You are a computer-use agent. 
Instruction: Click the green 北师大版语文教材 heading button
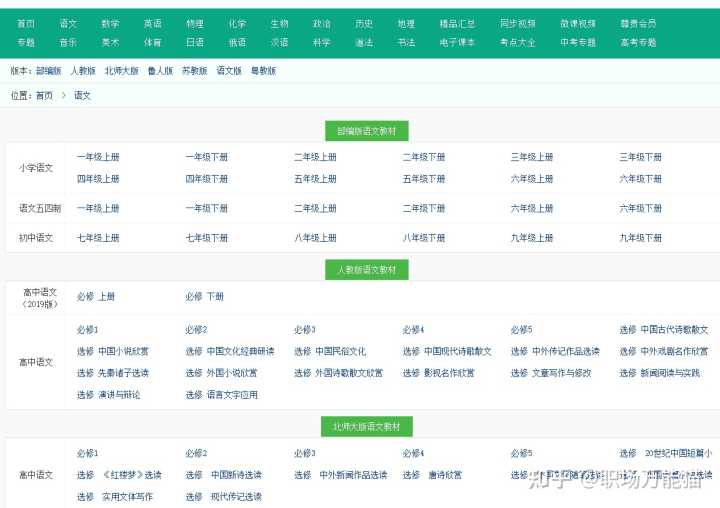click(x=366, y=427)
